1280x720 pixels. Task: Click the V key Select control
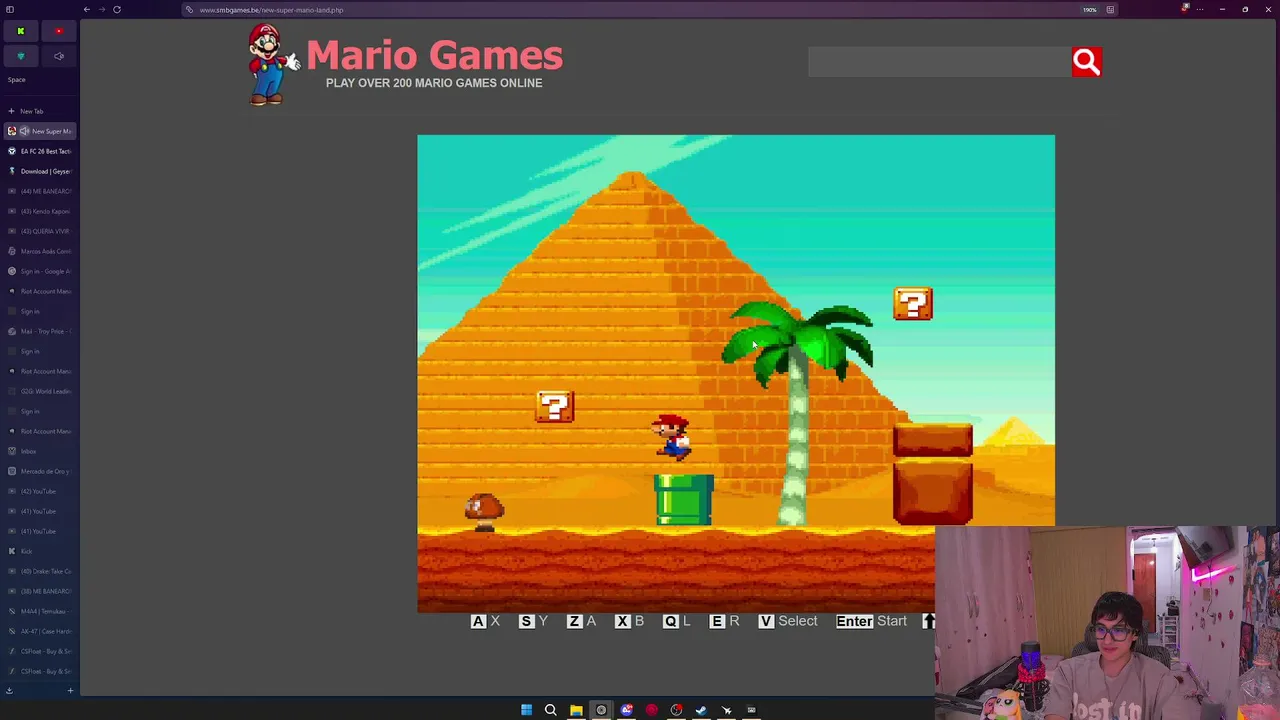point(766,621)
